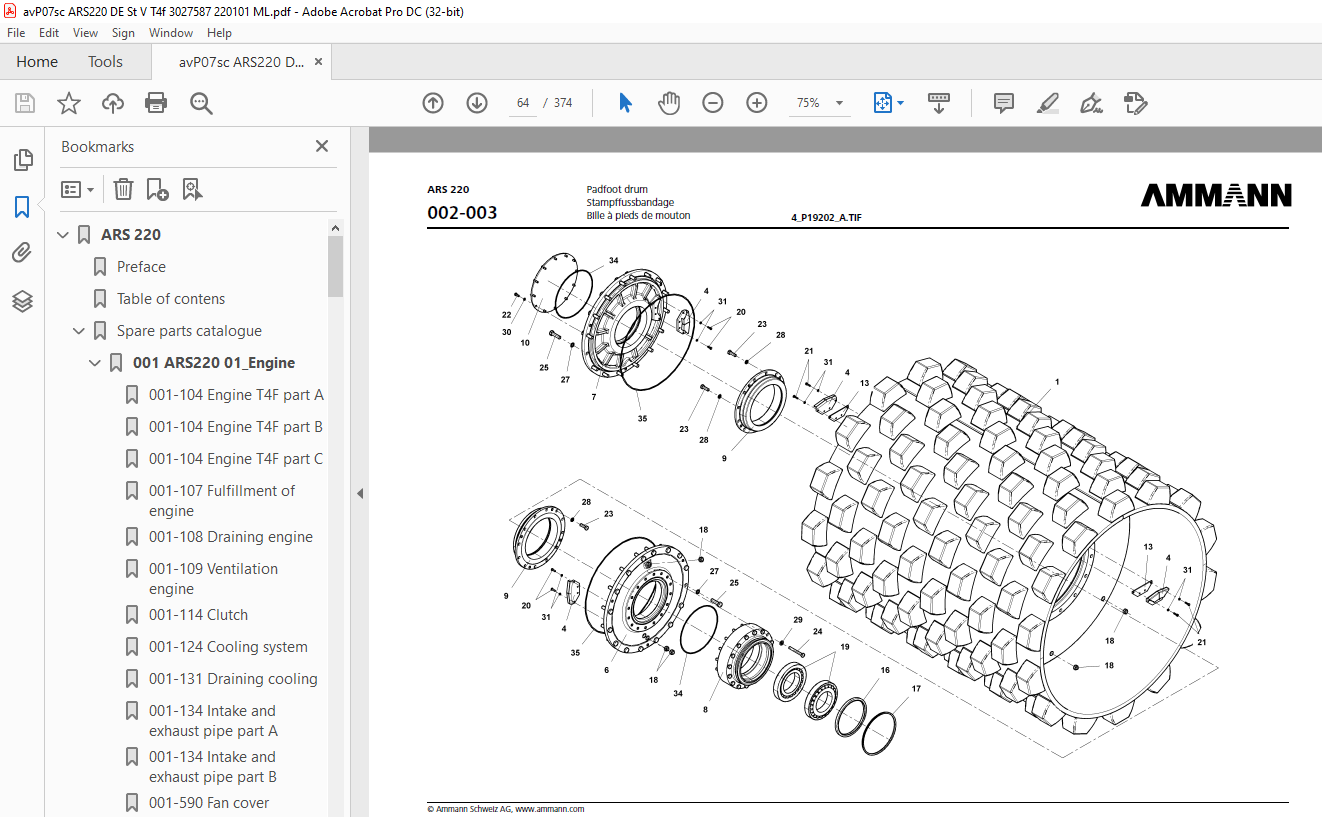Select the avP07sc ARS220 document tab
1322x817 pixels.
(241, 62)
